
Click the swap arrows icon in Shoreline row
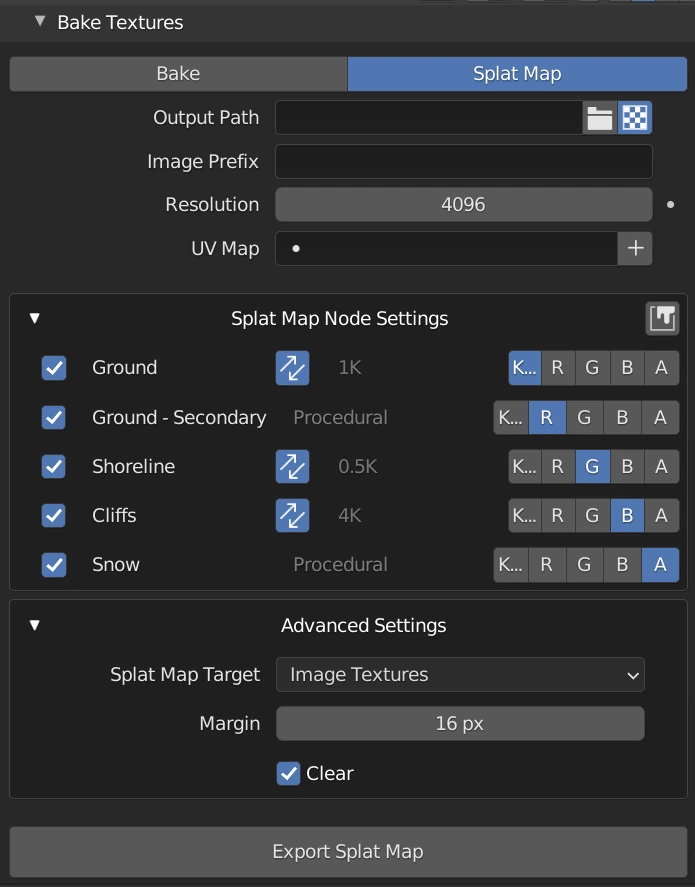click(293, 466)
